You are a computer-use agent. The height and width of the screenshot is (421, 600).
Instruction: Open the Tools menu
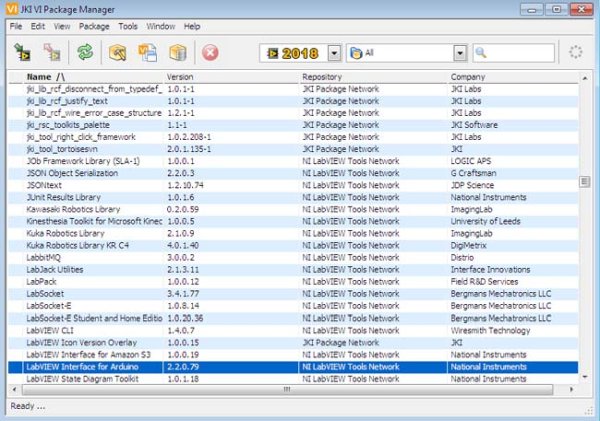[128, 26]
